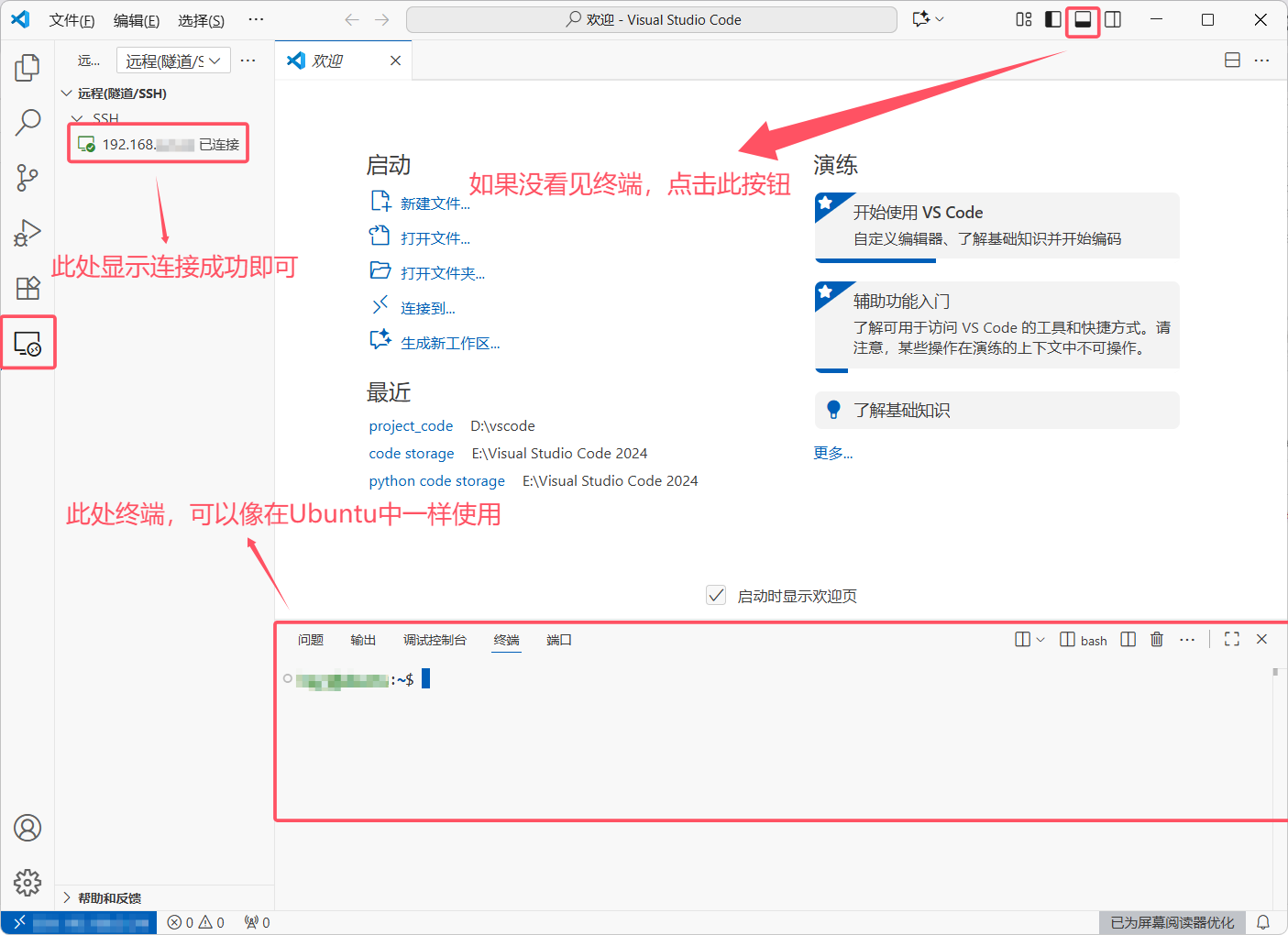This screenshot has height=935, width=1288.
Task: Collapse the SSH tree section
Action: pos(77,118)
